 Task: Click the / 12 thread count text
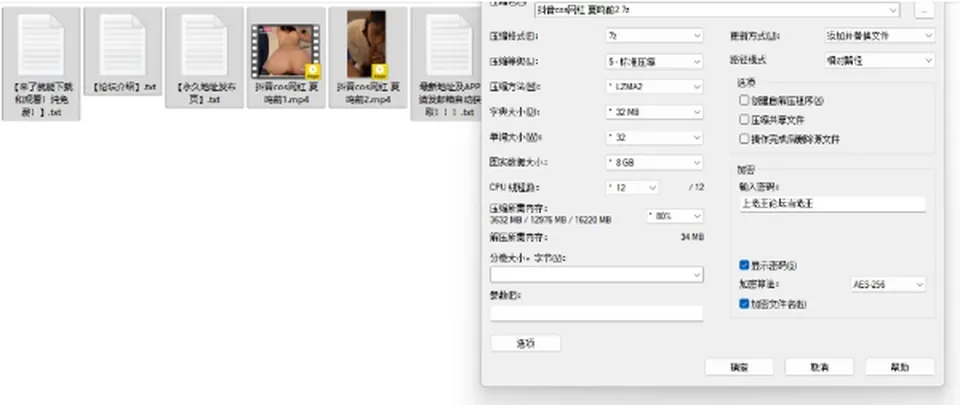pyautogui.click(x=696, y=188)
